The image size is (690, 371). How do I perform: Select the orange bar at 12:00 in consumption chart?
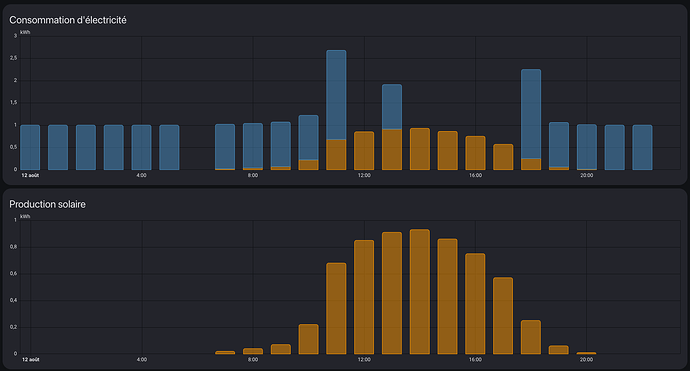364,151
